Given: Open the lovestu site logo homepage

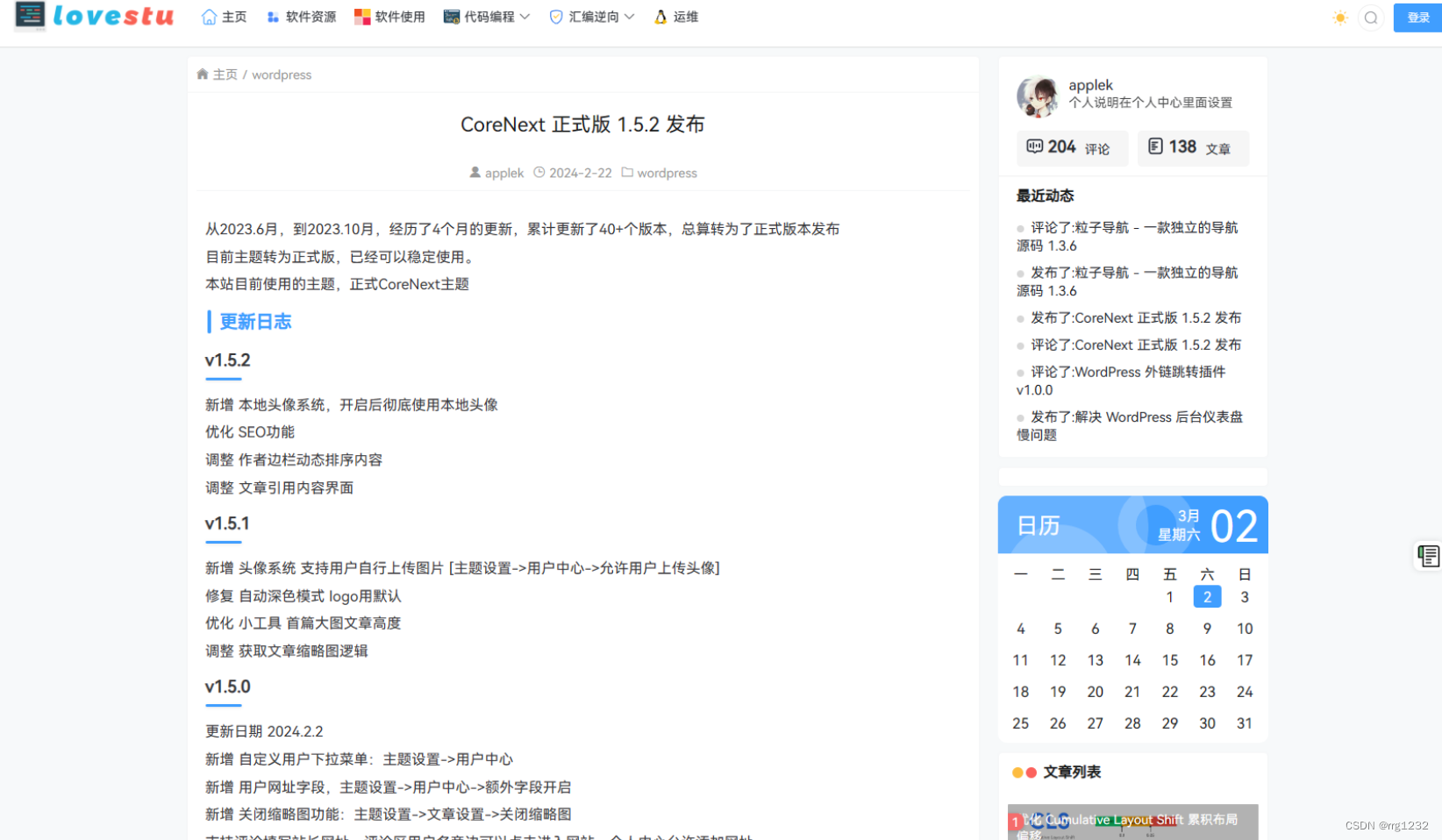Looking at the screenshot, I should 92,17.
